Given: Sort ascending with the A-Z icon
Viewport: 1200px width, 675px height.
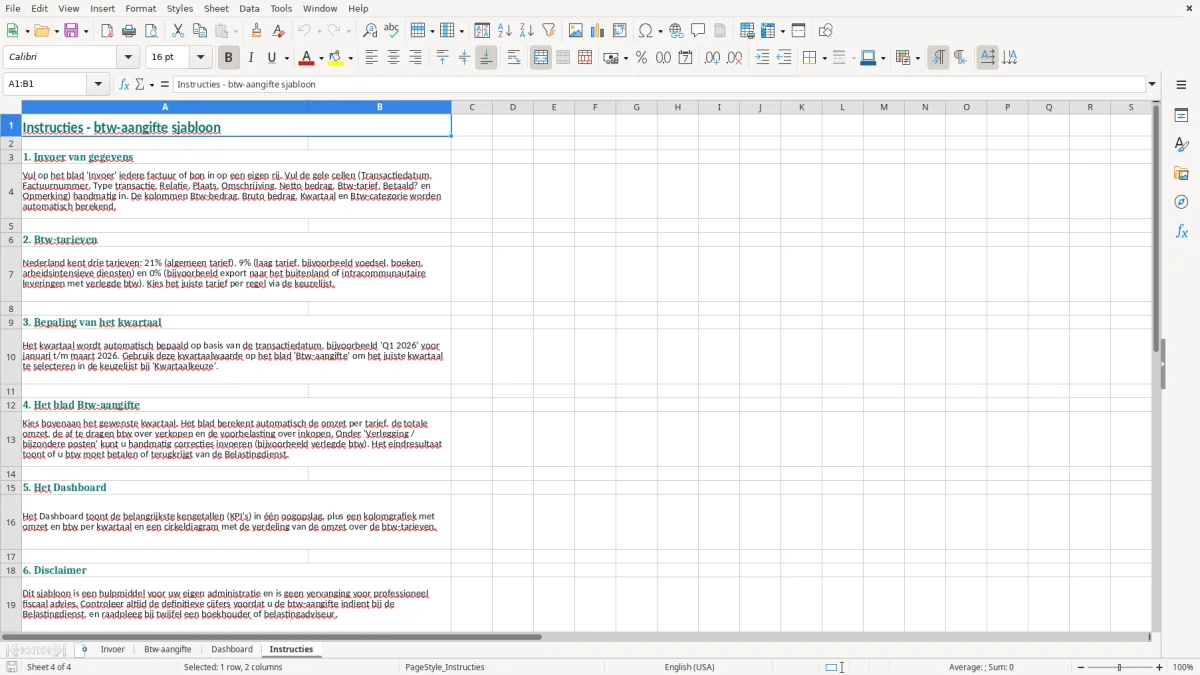Looking at the screenshot, I should 505,31.
